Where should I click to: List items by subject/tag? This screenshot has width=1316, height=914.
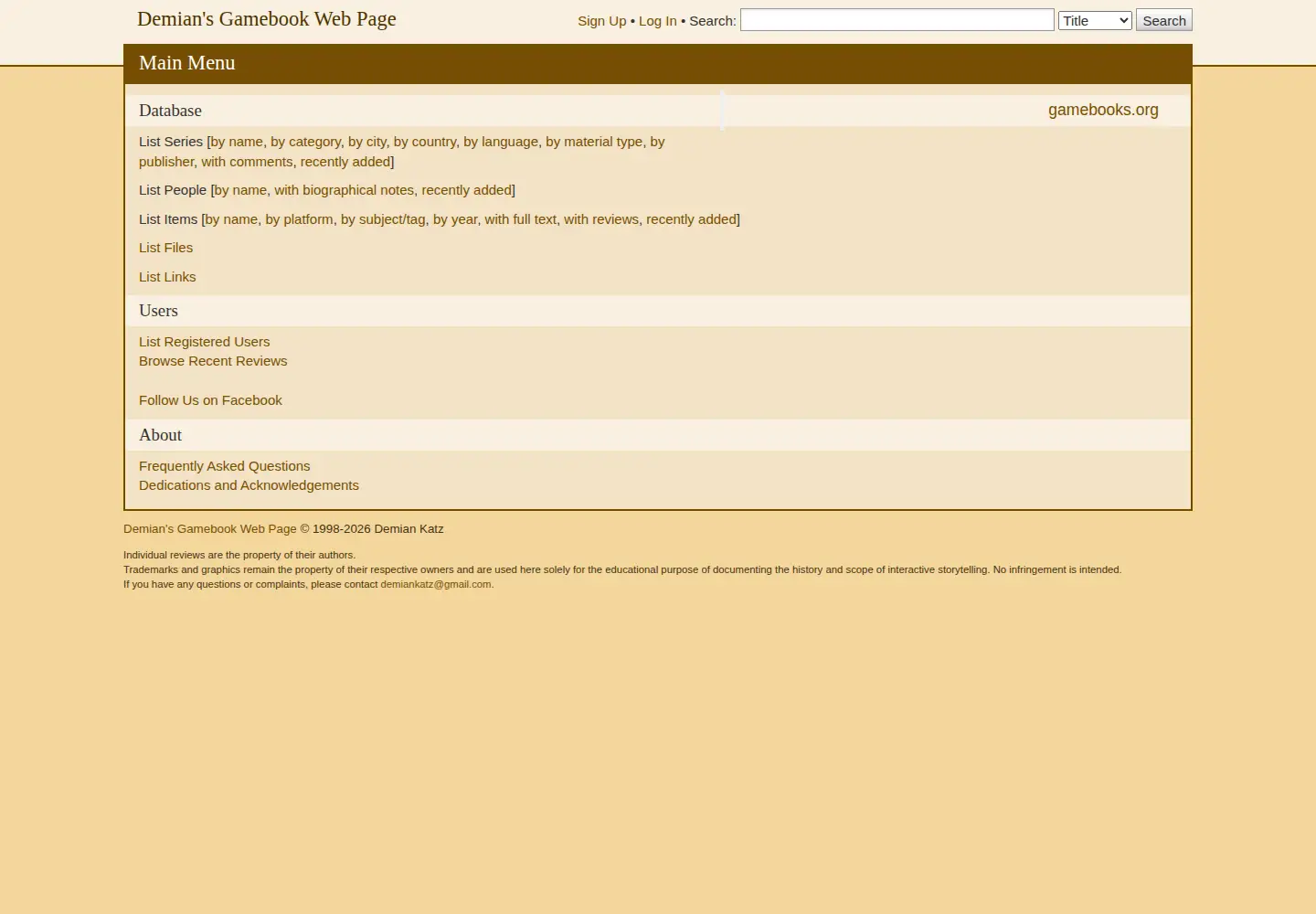(x=383, y=219)
